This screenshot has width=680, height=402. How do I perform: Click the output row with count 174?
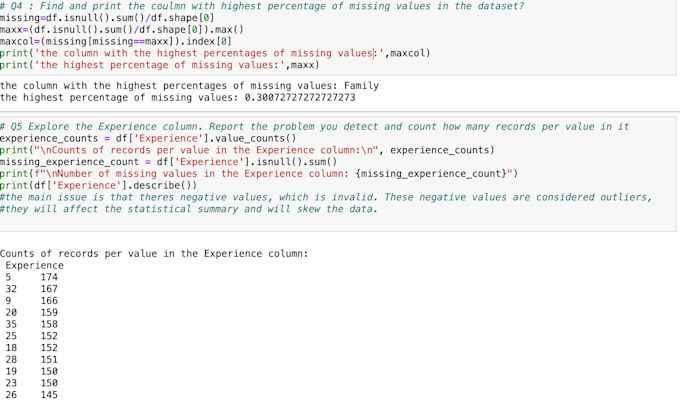30,278
